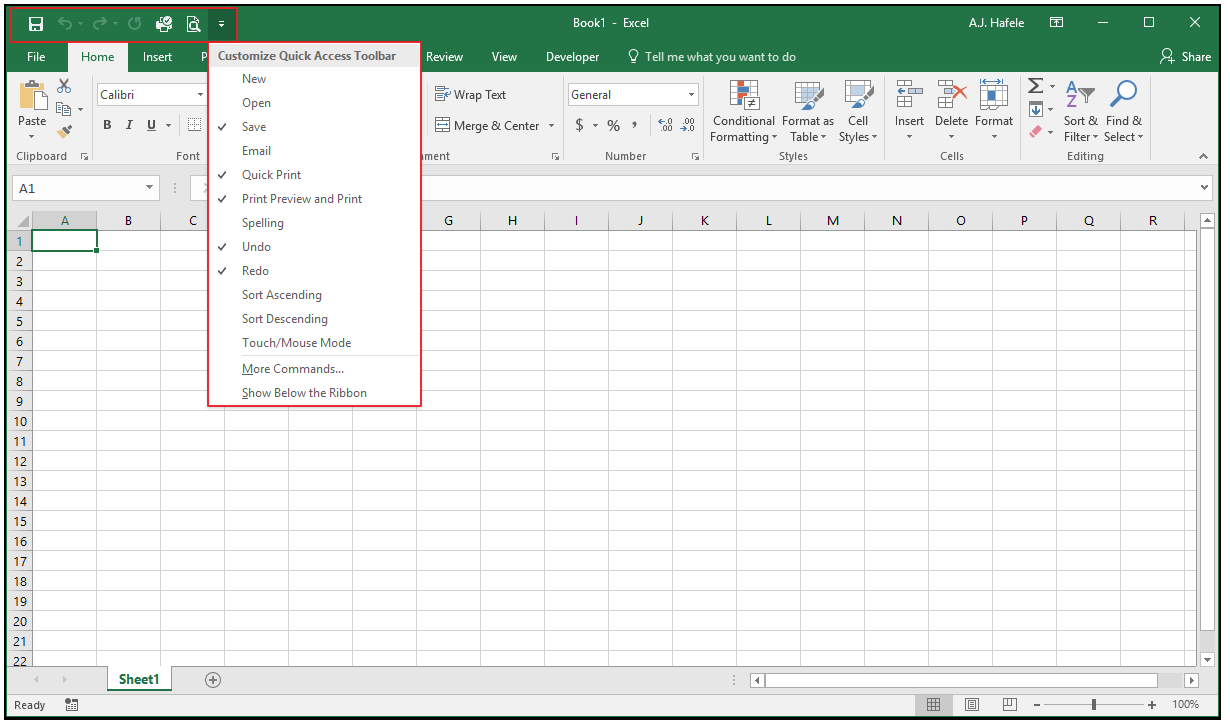Viewport: 1230px width, 726px height.
Task: Apply Accounting Number Format dollar icon
Action: tap(579, 125)
